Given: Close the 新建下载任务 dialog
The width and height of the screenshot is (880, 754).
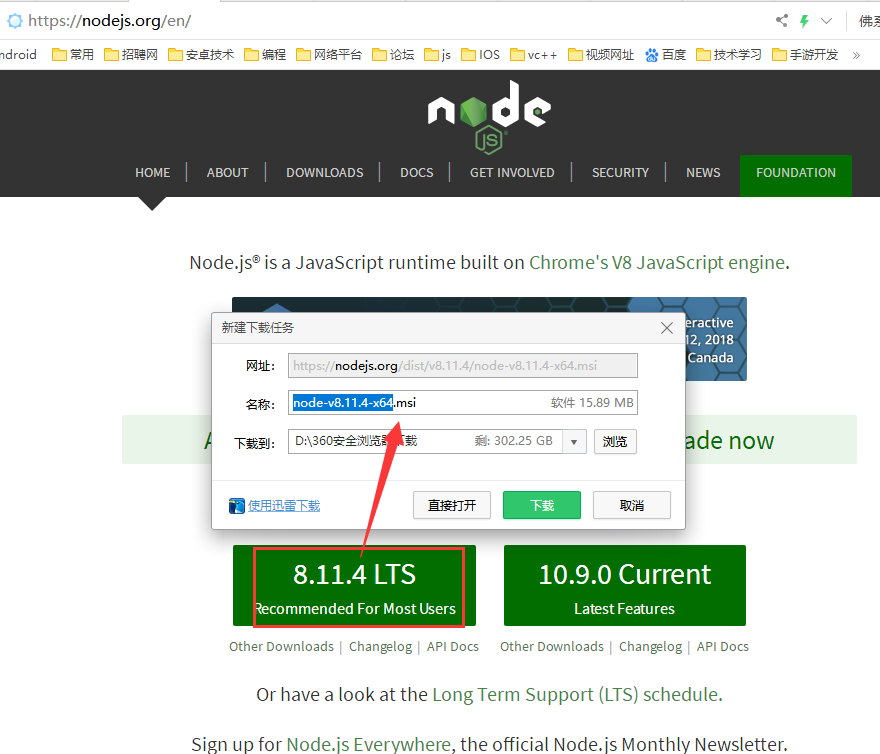Looking at the screenshot, I should pyautogui.click(x=667, y=328).
